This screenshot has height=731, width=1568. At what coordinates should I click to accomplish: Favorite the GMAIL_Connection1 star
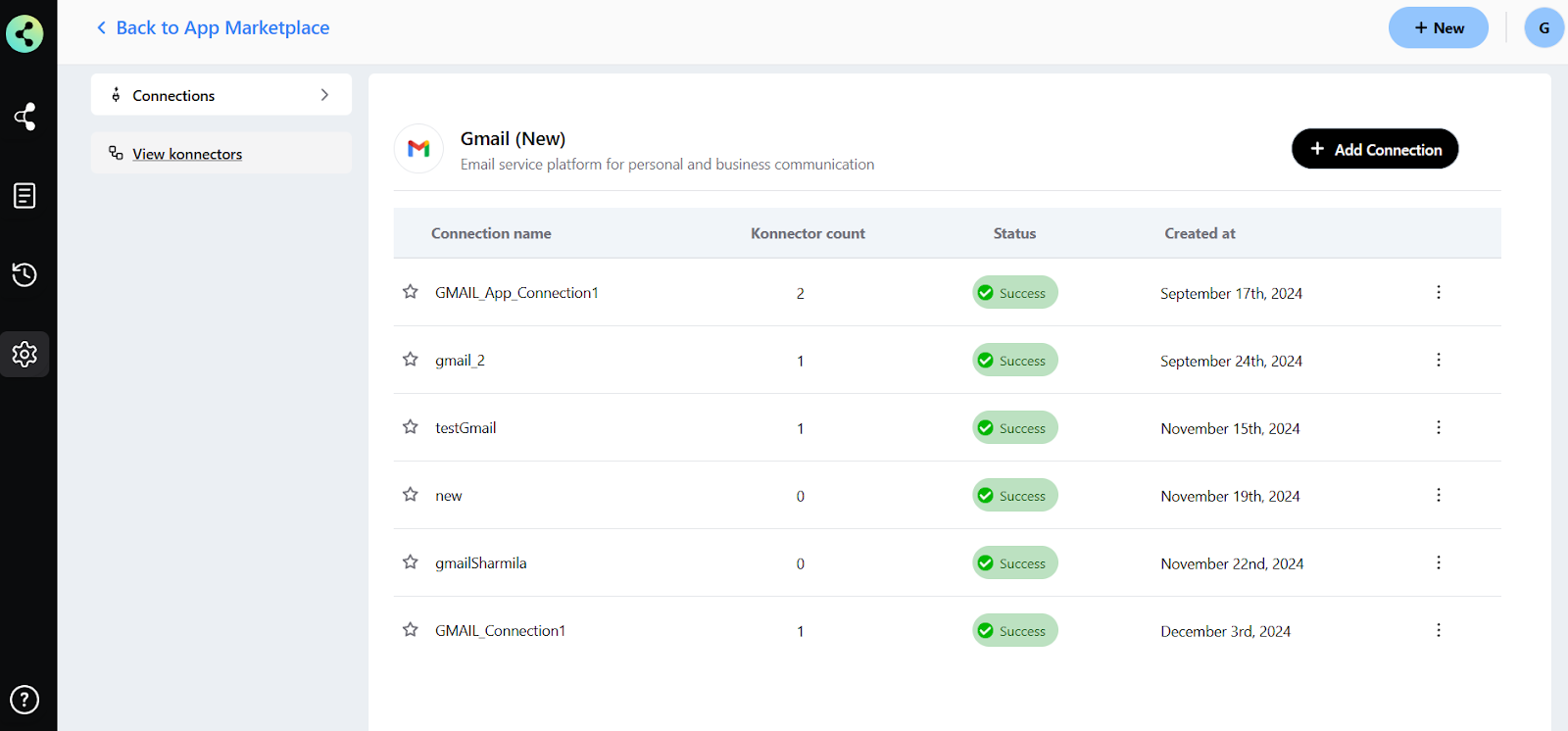[x=410, y=630]
